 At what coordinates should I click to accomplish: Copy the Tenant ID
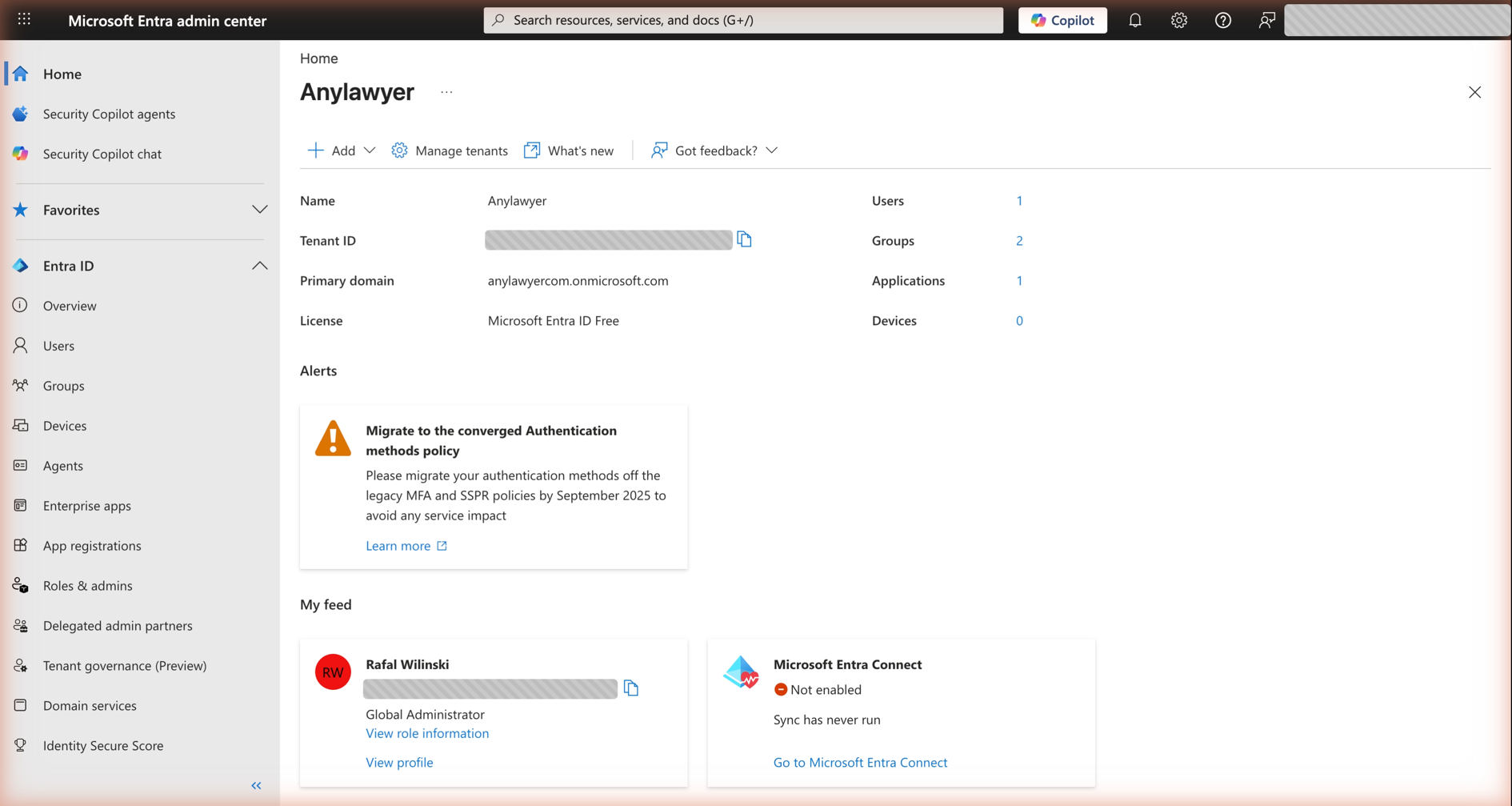tap(745, 239)
